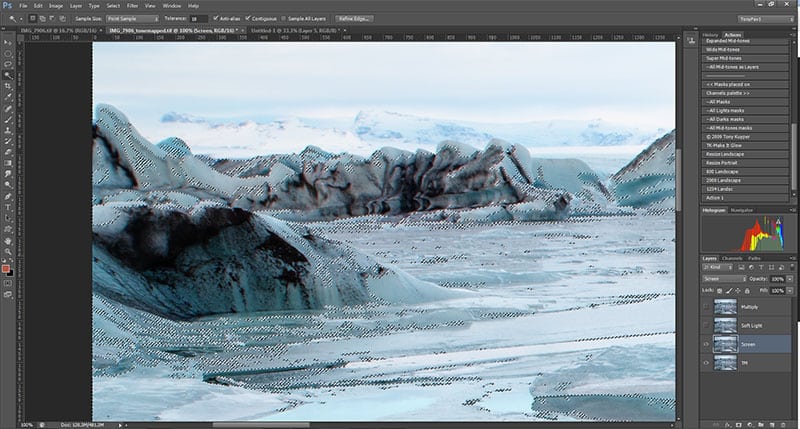
Task: Click Lock Transparent Pixels icon
Action: click(x=719, y=291)
